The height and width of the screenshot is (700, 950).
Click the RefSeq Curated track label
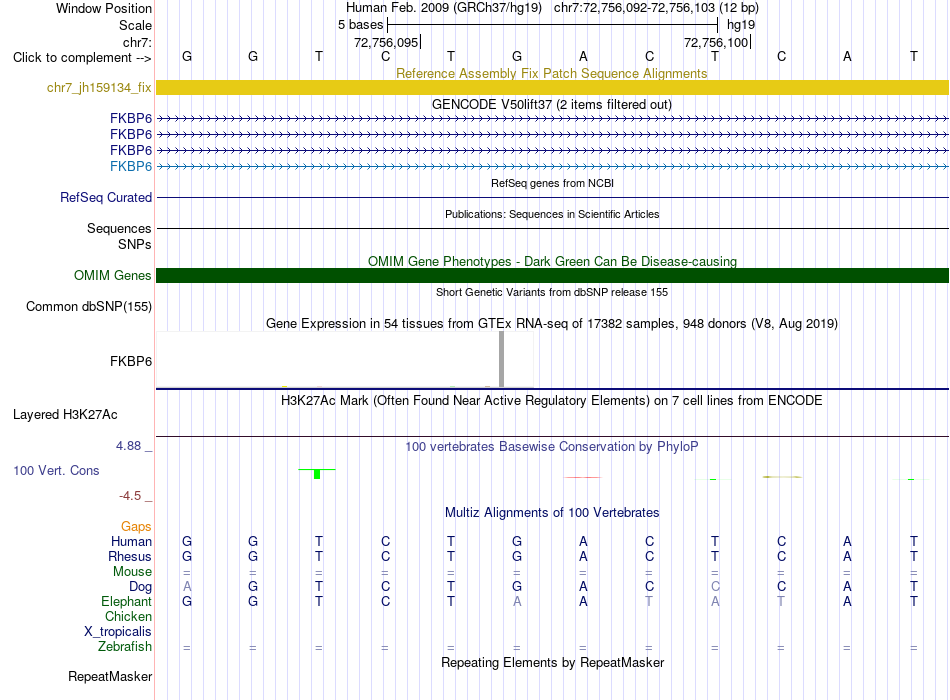coord(105,198)
